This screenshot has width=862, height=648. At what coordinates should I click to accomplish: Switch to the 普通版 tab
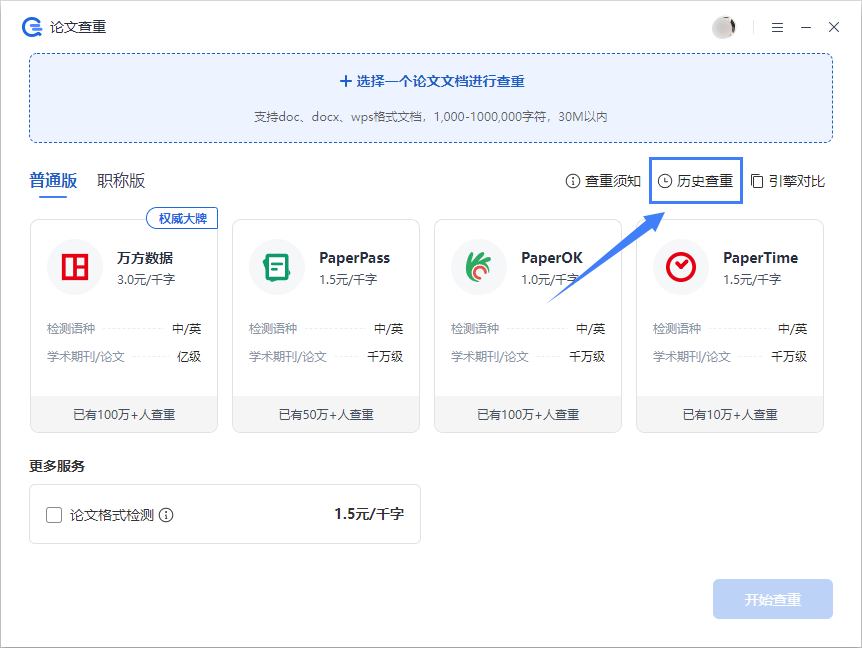[53, 180]
